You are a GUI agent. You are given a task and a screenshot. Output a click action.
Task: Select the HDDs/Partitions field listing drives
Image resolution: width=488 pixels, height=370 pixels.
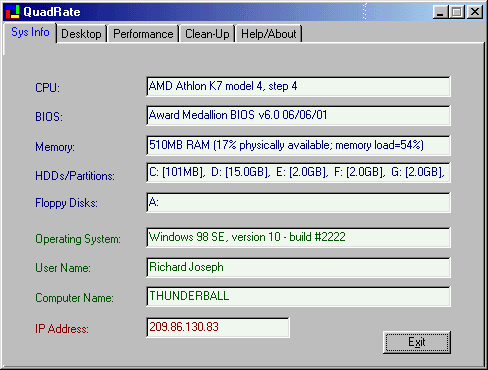point(298,172)
